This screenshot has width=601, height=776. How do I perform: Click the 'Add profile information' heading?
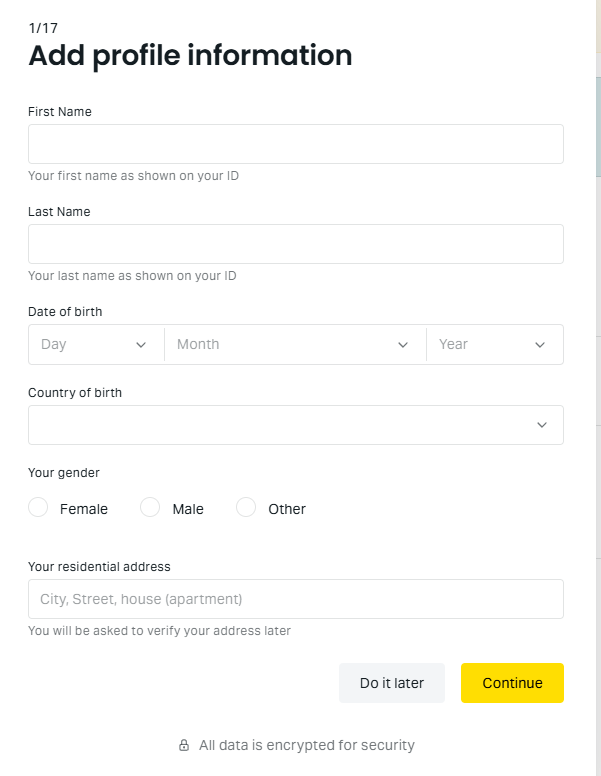[x=190, y=56]
